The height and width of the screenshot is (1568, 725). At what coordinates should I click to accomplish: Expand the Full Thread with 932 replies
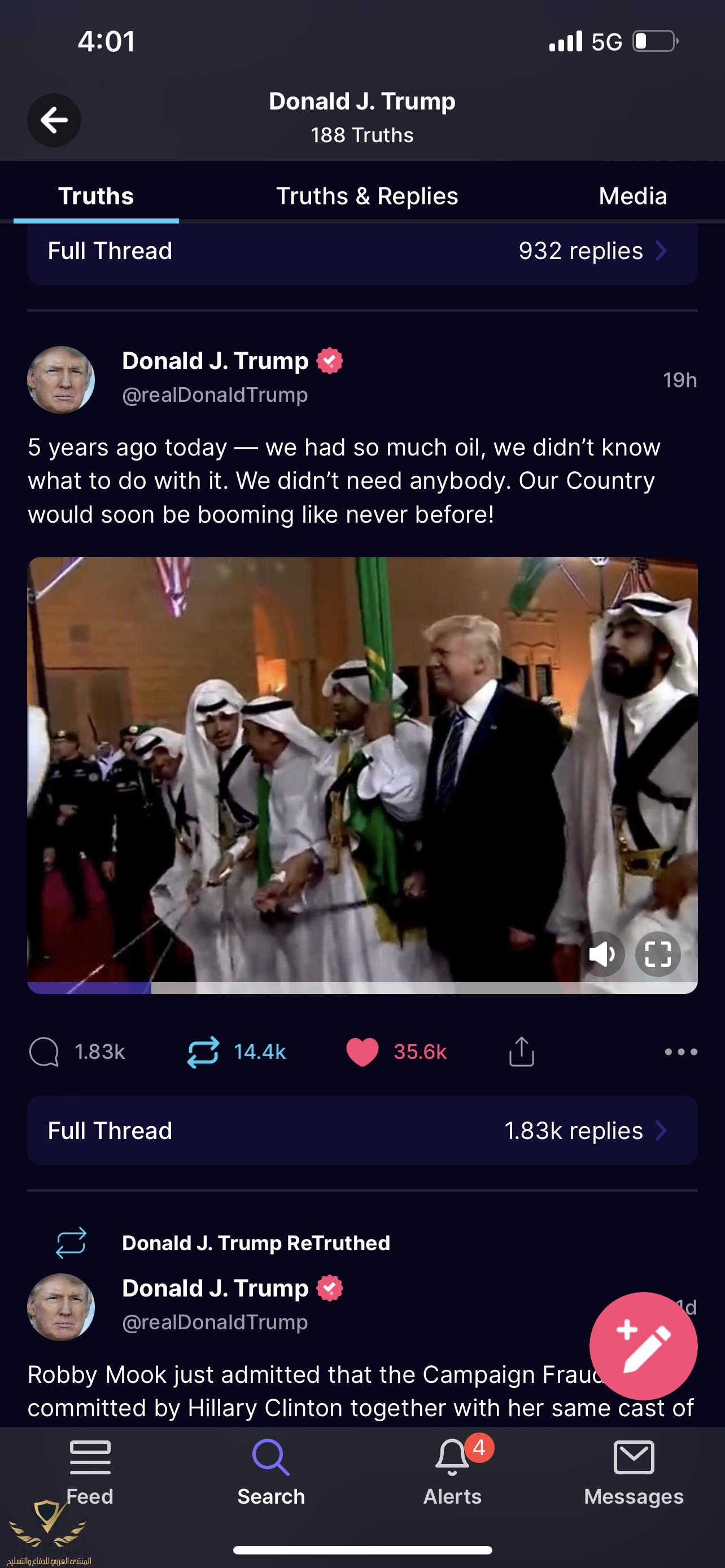coord(362,251)
